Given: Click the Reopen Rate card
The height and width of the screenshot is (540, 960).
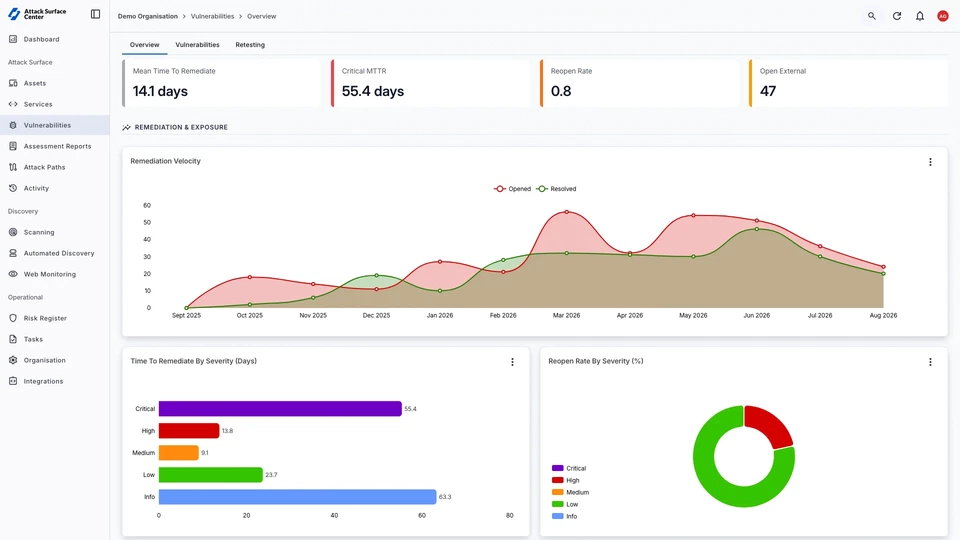Looking at the screenshot, I should point(639,83).
